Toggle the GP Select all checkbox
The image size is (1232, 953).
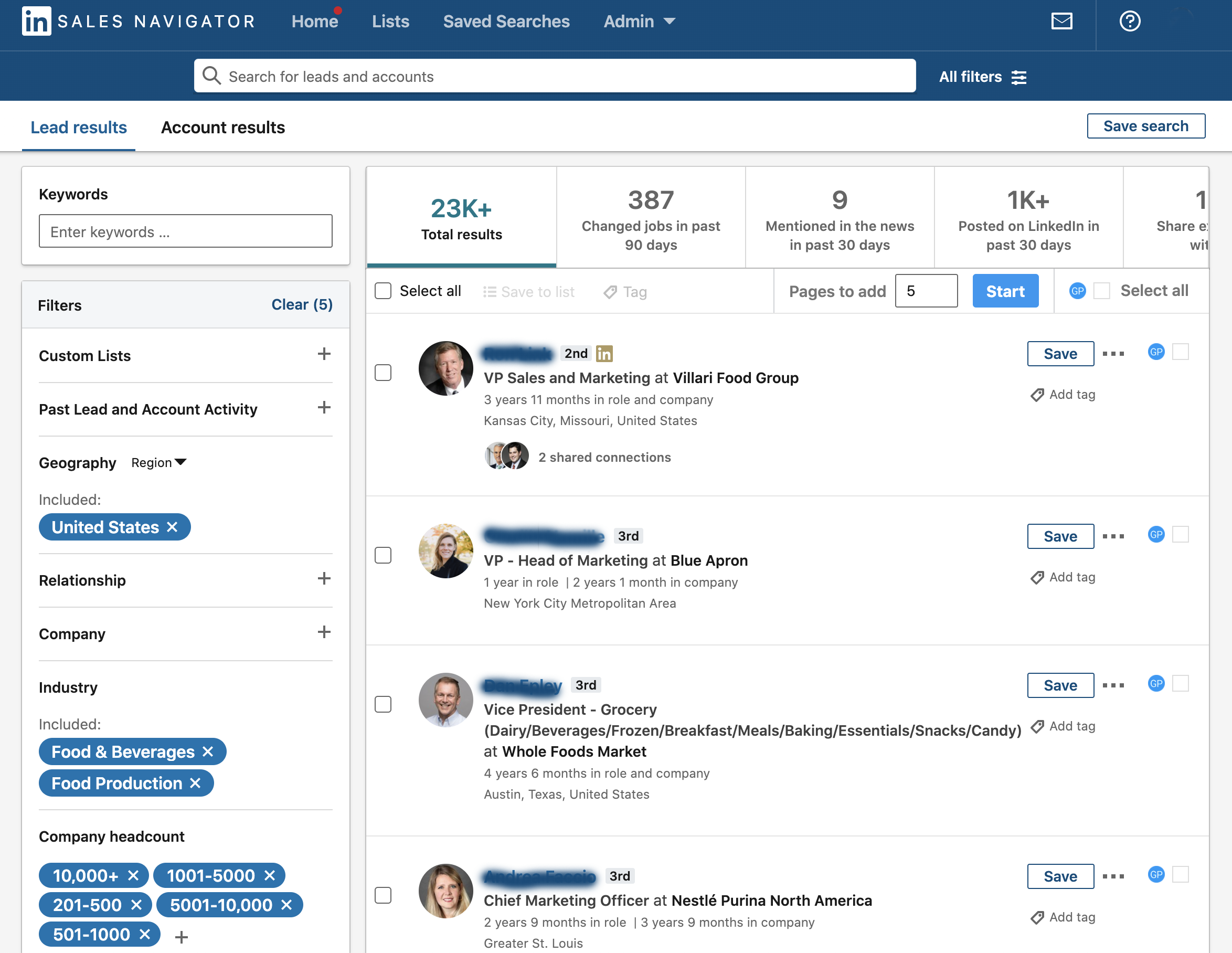[1102, 291]
